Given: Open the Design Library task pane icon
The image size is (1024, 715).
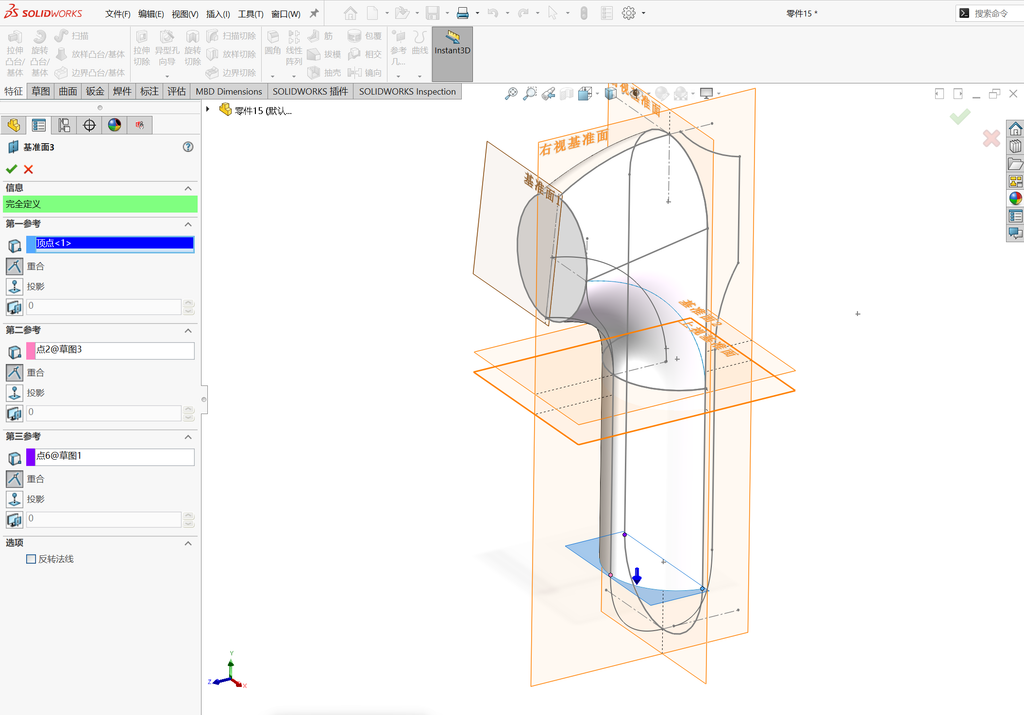Looking at the screenshot, I should click(1016, 146).
